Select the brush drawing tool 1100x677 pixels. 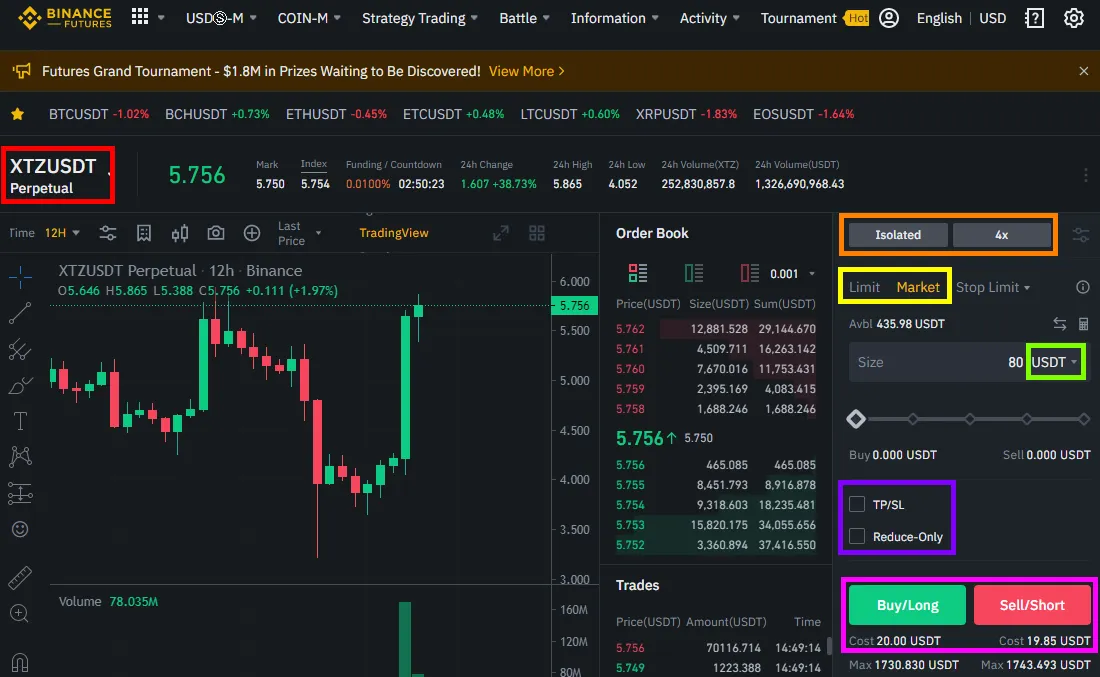[x=20, y=385]
